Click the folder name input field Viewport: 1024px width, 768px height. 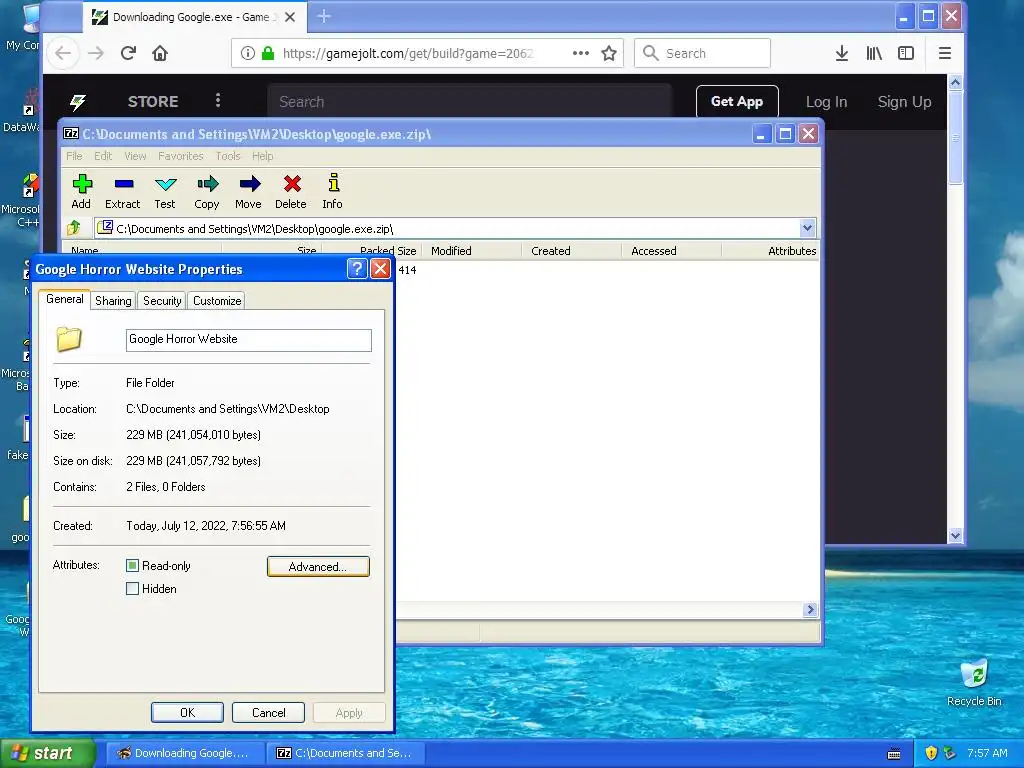[248, 340]
